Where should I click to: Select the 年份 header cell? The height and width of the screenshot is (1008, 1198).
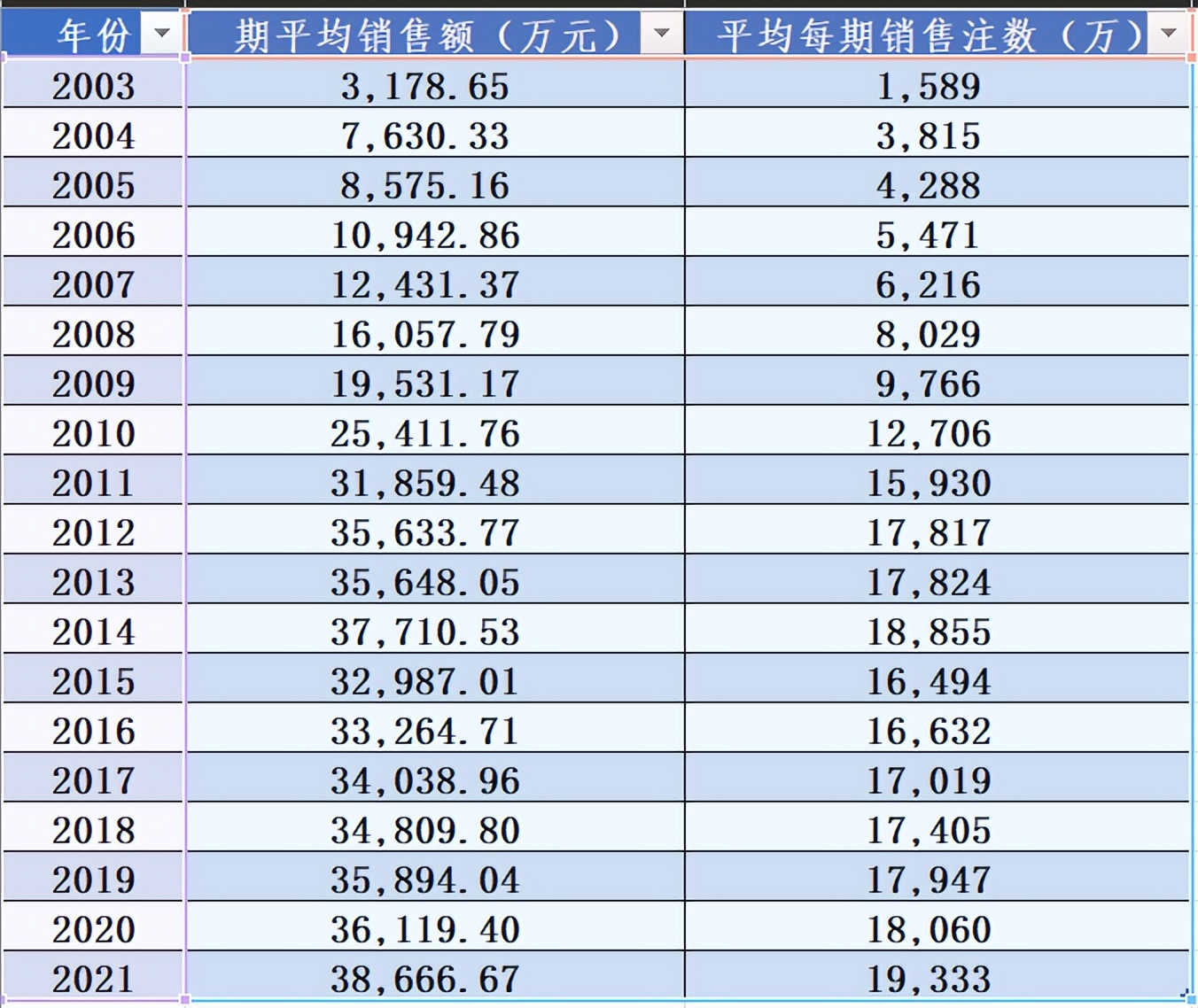click(x=93, y=34)
